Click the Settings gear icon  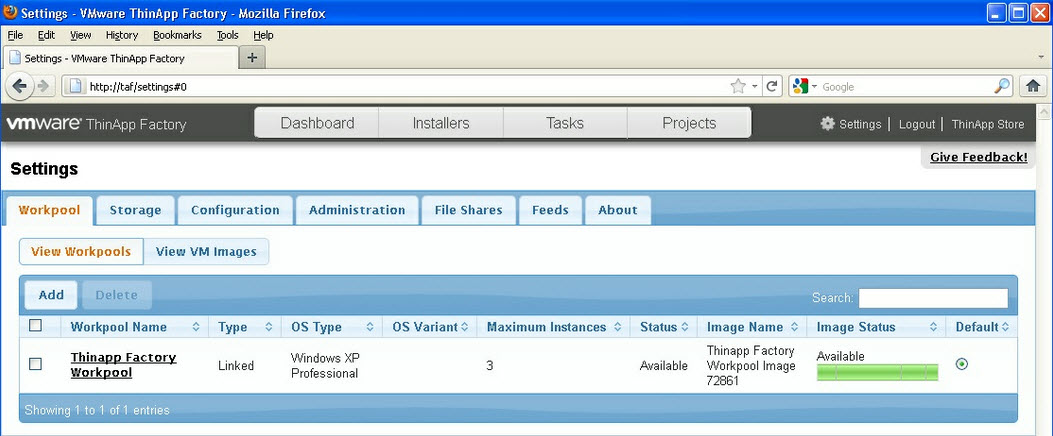pos(827,124)
